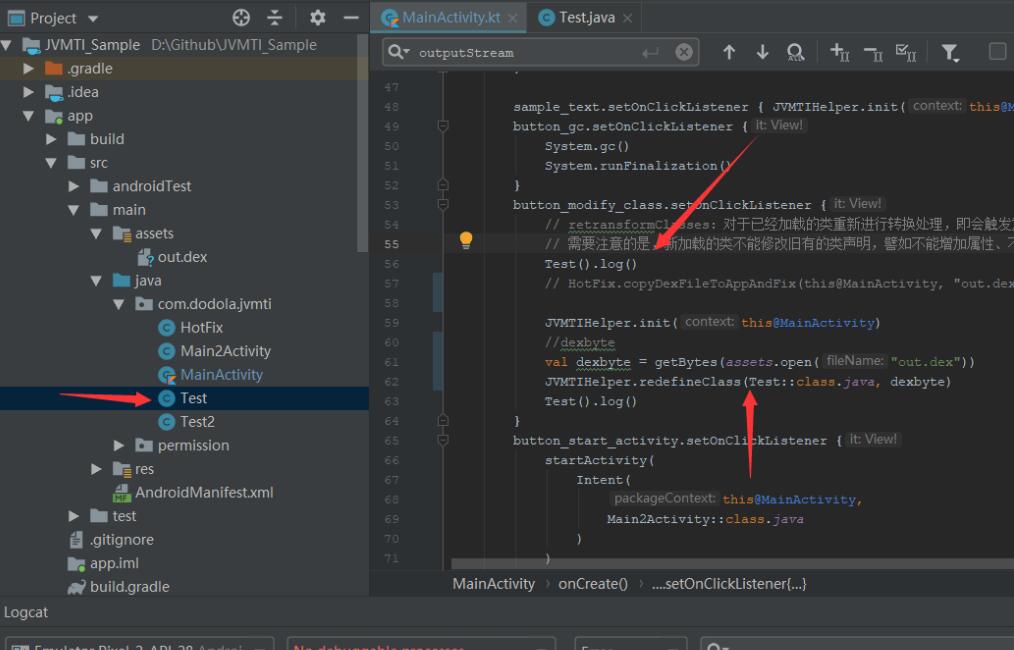
Task: Click Project panel vertical scrollbar
Action: 362,142
